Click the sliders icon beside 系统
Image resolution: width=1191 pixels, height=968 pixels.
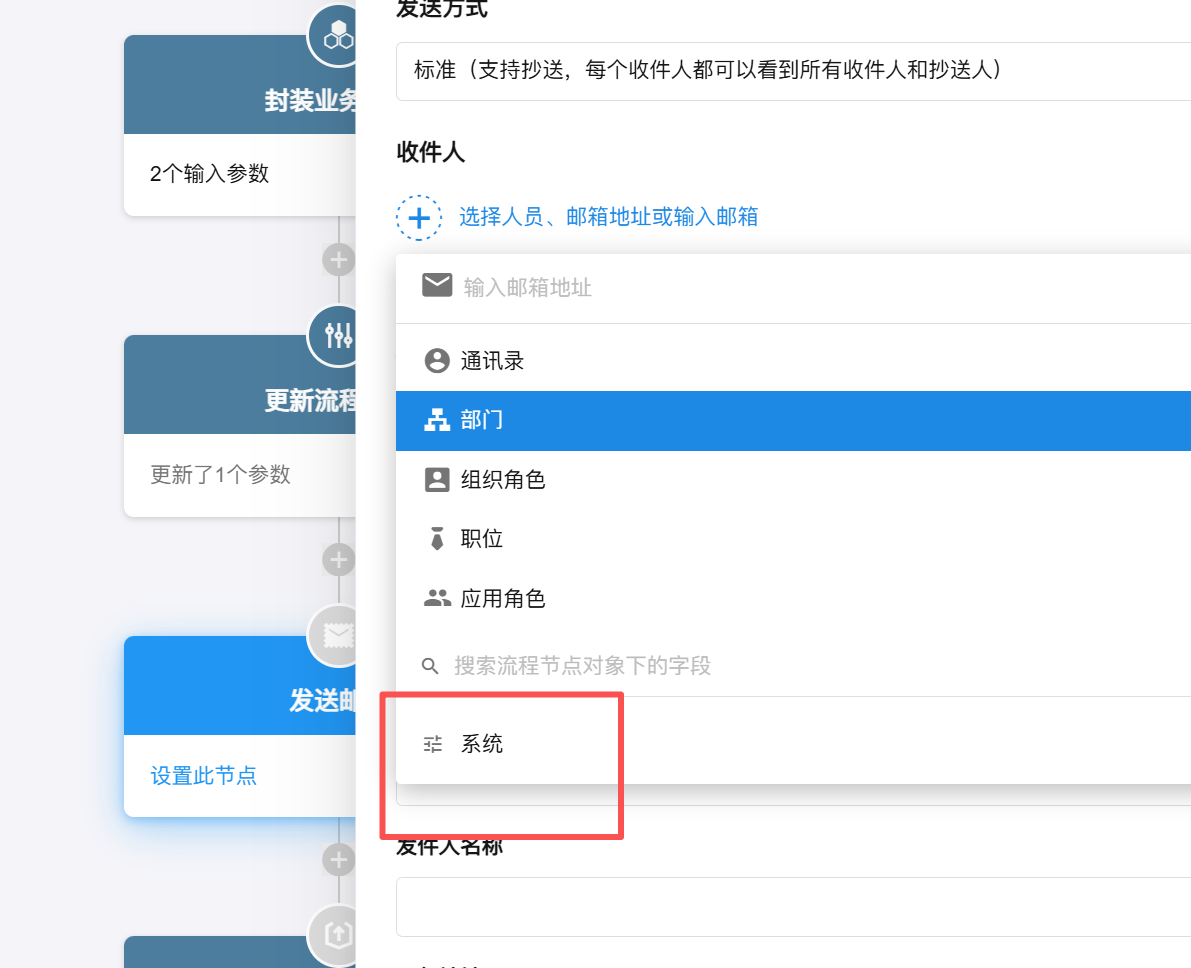[433, 744]
